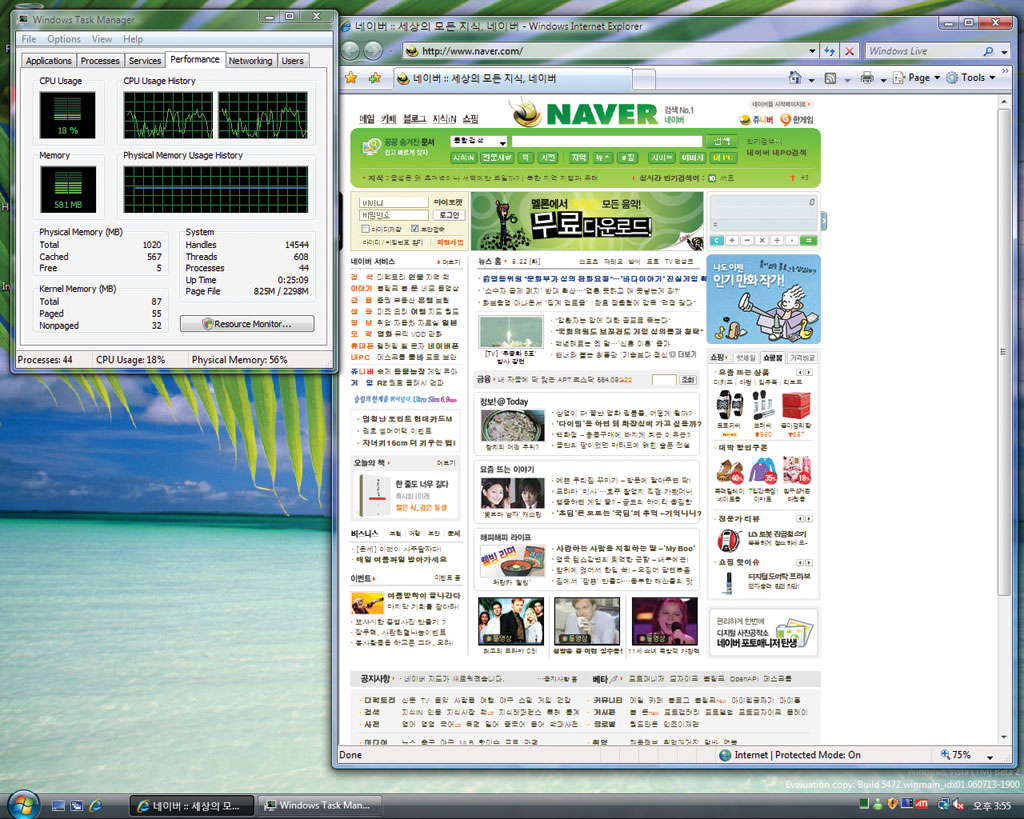The image size is (1024, 819).
Task: Switch to the Processes tab
Action: tap(100, 61)
